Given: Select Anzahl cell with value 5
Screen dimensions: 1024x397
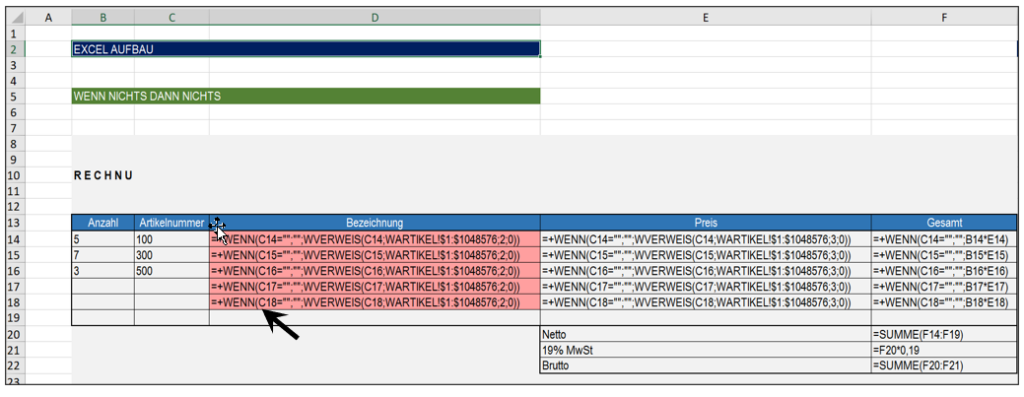Looking at the screenshot, I should coord(103,239).
